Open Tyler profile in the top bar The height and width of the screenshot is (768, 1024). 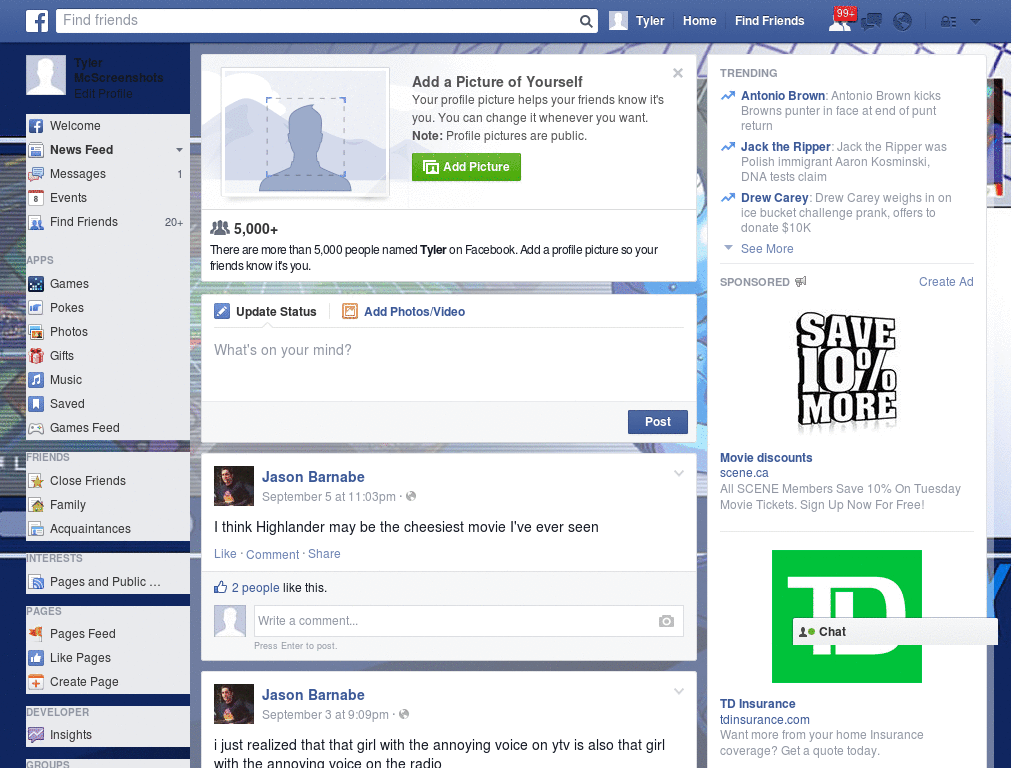tap(637, 21)
